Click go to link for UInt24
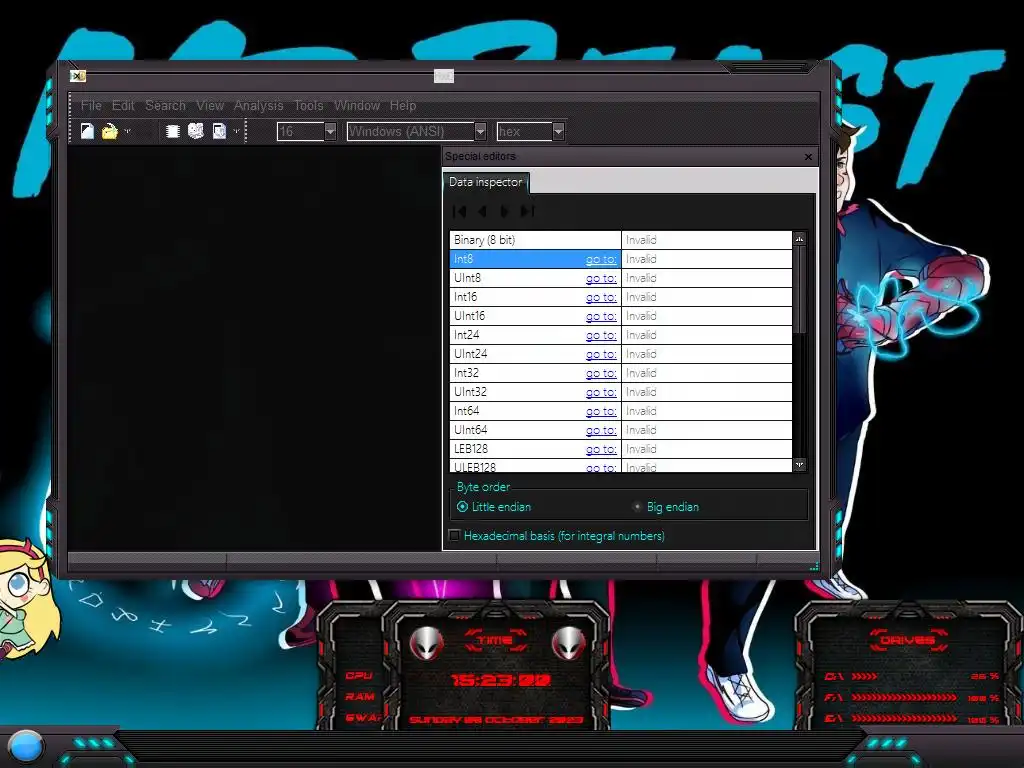The width and height of the screenshot is (1024, 768). tap(601, 354)
